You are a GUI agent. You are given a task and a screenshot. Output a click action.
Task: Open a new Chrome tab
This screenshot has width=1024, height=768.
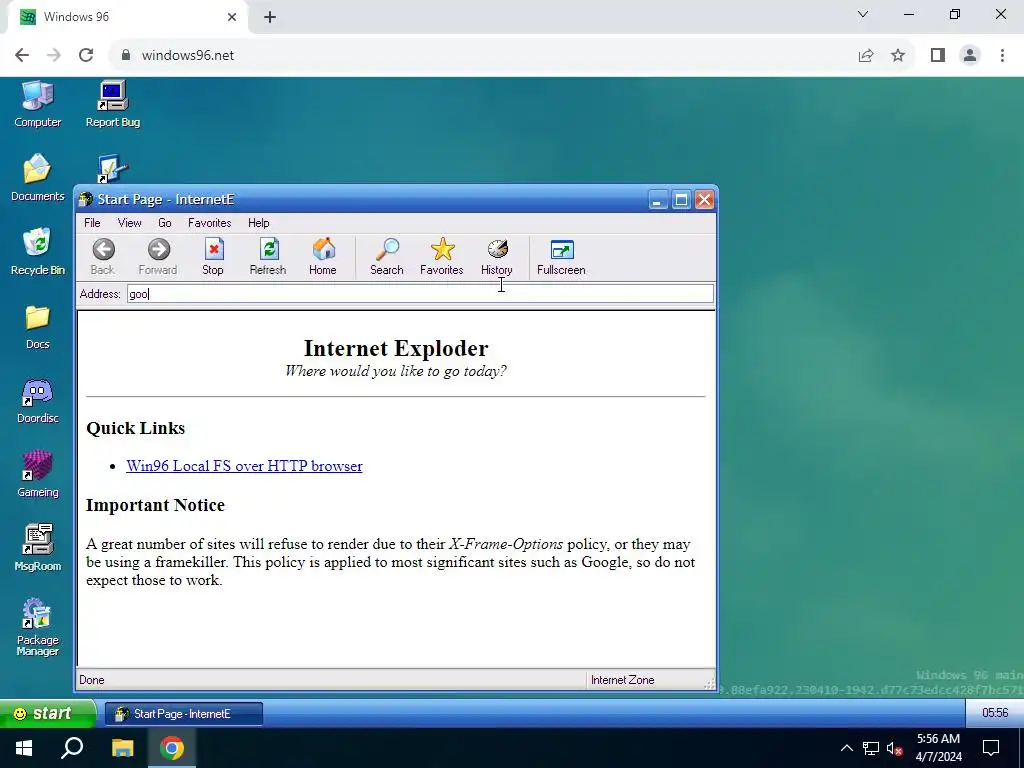270,17
